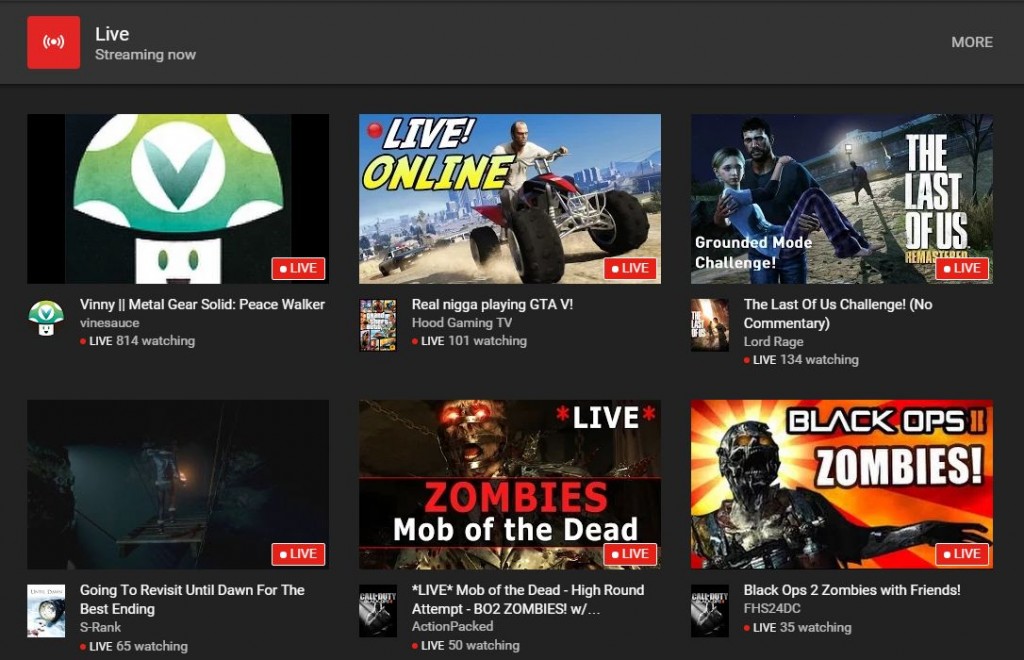The height and width of the screenshot is (660, 1024).
Task: Open Vinny Metal Gear Solid: Peace Walker title
Action: pos(202,304)
